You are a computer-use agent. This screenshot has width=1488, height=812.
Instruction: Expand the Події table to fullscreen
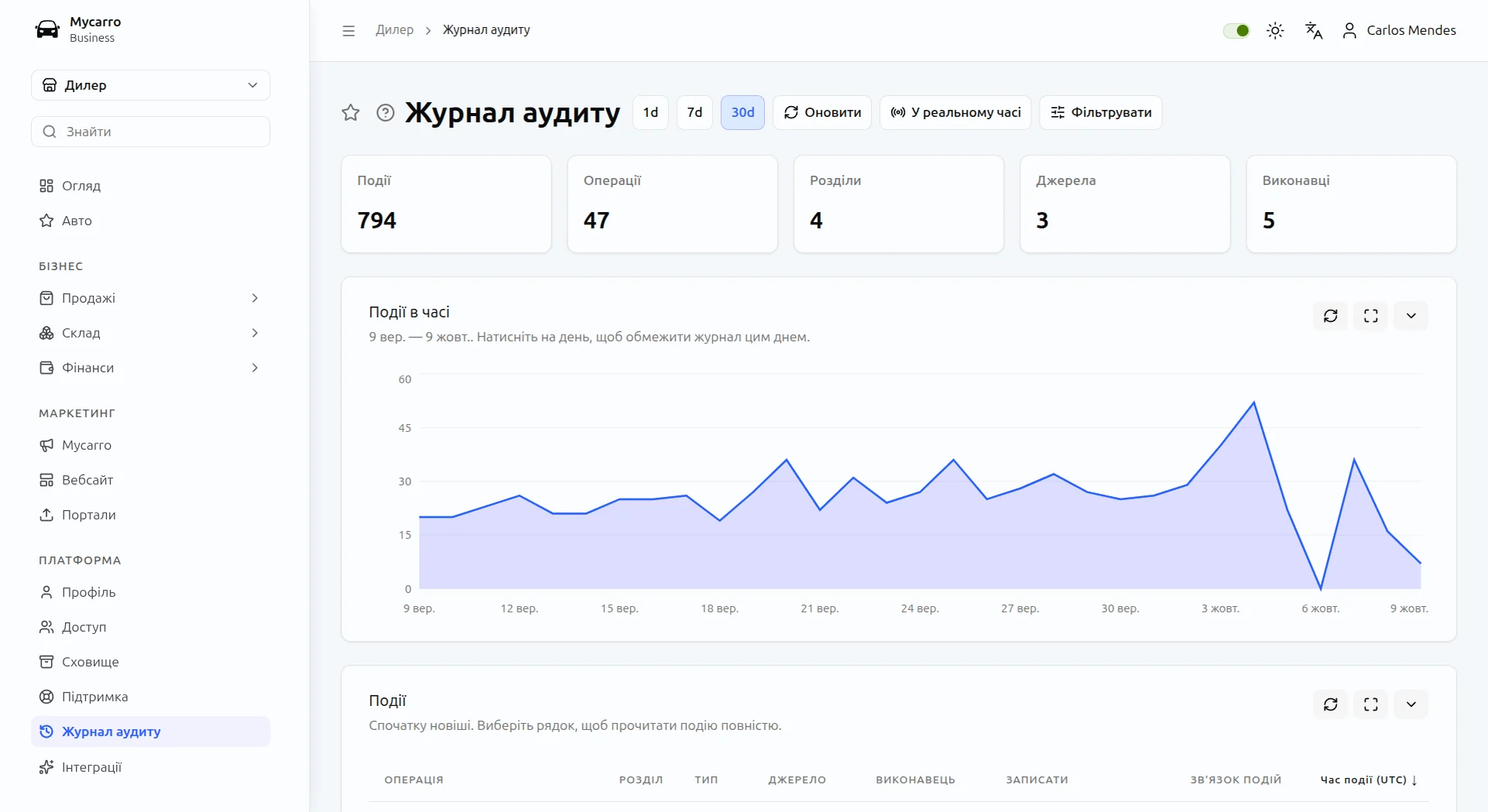click(1371, 704)
